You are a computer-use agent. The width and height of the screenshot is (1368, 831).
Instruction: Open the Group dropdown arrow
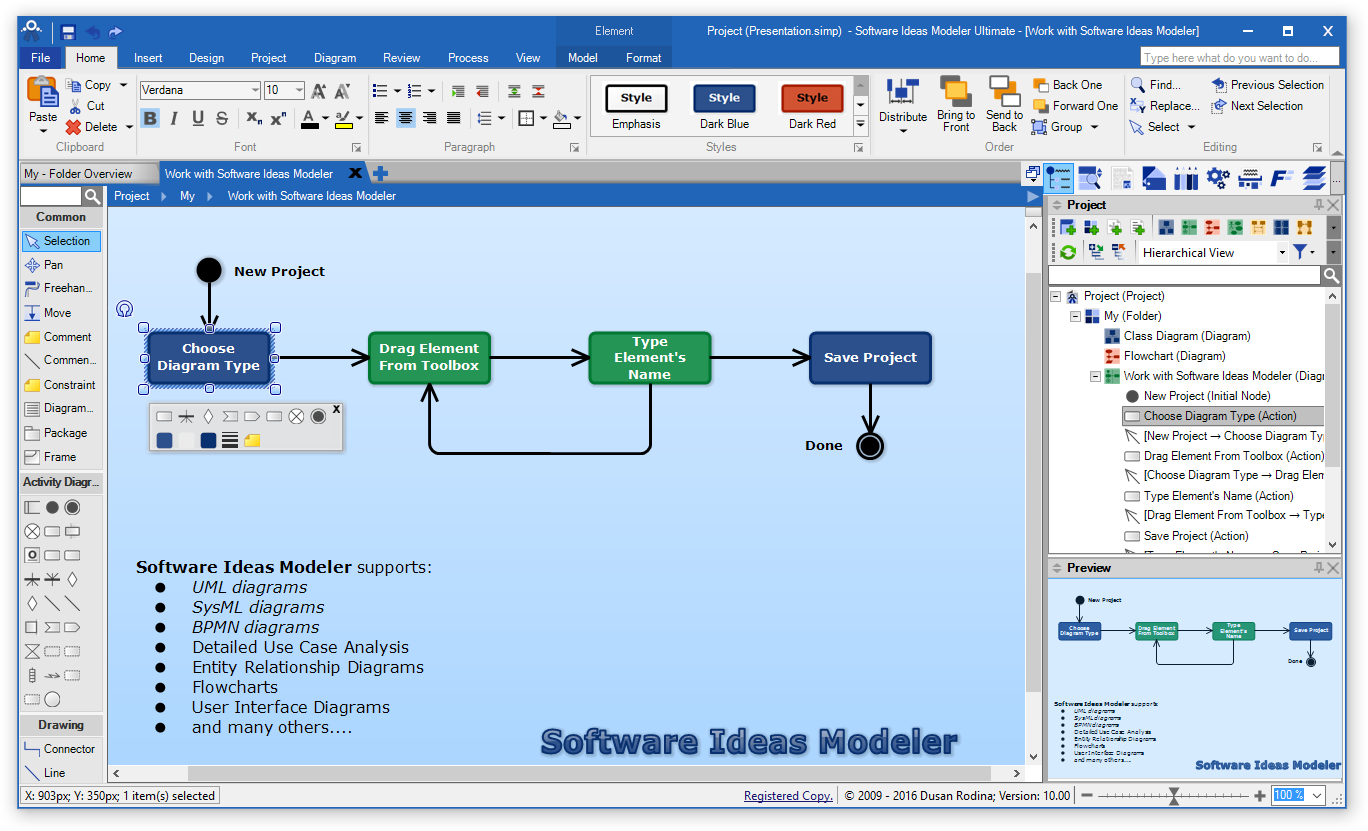pyautogui.click(x=1094, y=127)
